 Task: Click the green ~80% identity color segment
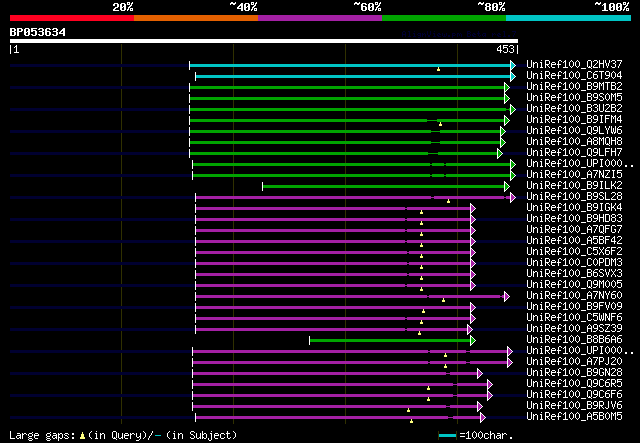pos(444,18)
